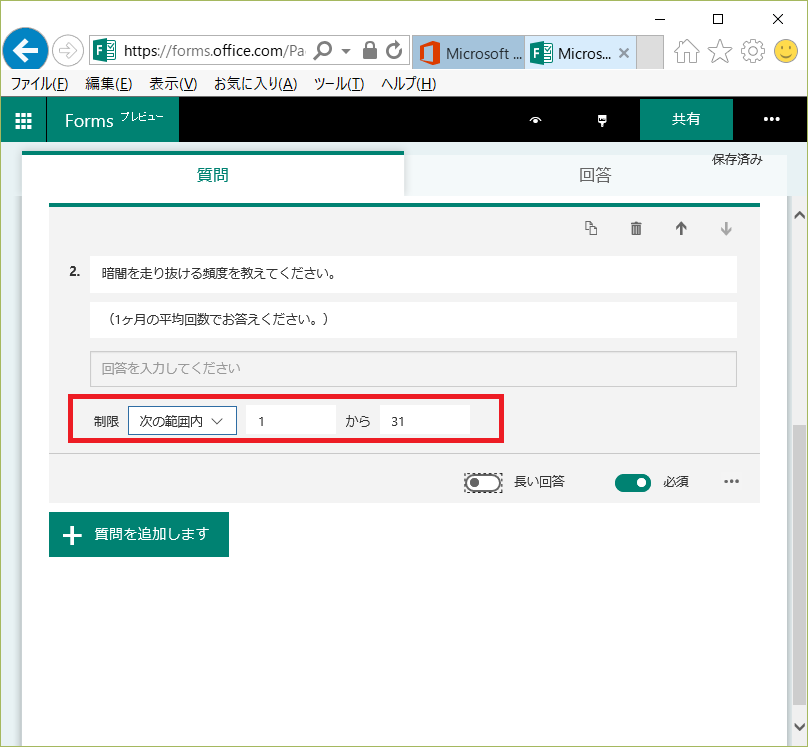Edit the question subtitle about 1ヶ月の平均回数
Image resolution: width=808 pixels, height=747 pixels.
[x=413, y=320]
